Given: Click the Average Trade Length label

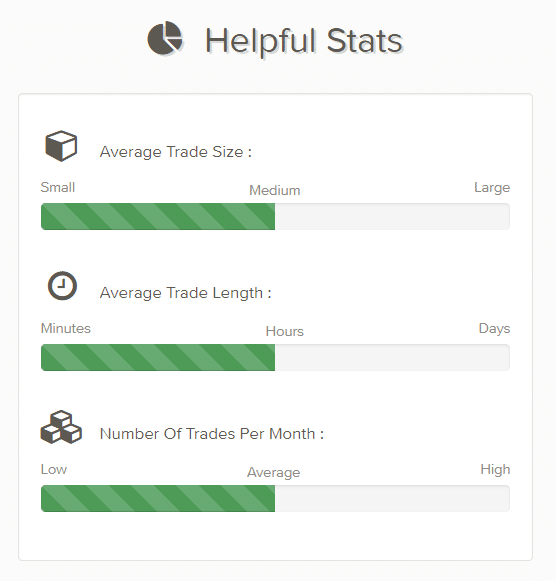Looking at the screenshot, I should click(x=185, y=293).
